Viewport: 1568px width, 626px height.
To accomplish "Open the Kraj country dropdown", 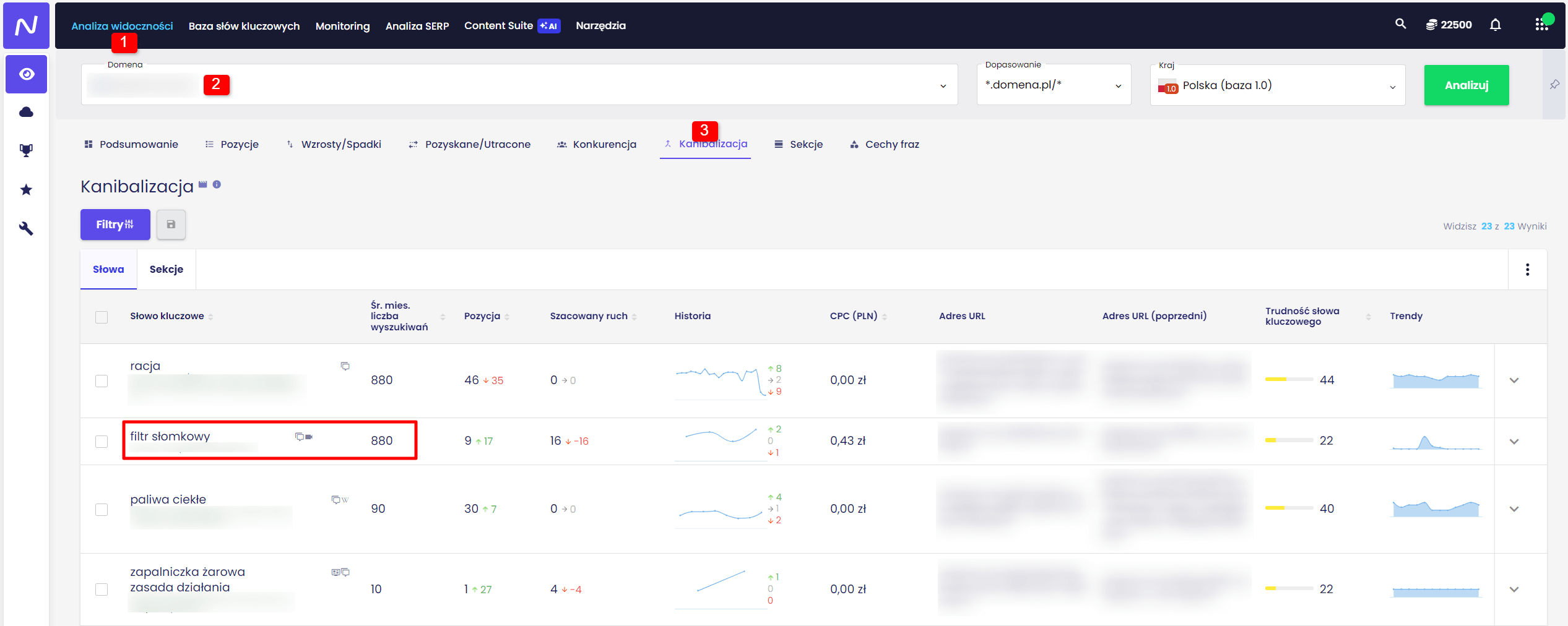I will [1276, 86].
